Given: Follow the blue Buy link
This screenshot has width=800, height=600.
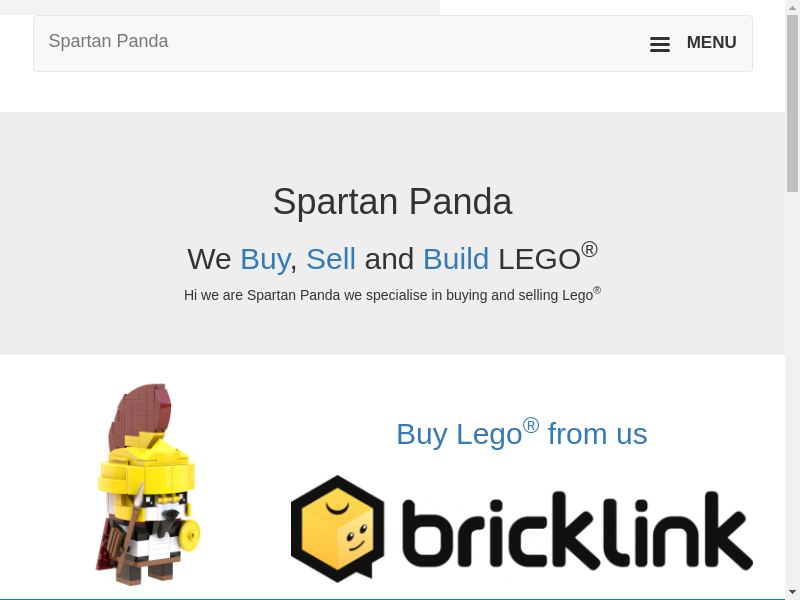Looking at the screenshot, I should [265, 259].
